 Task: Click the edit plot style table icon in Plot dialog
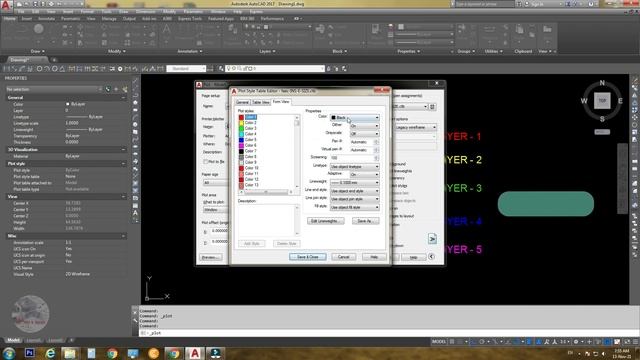[x=432, y=107]
